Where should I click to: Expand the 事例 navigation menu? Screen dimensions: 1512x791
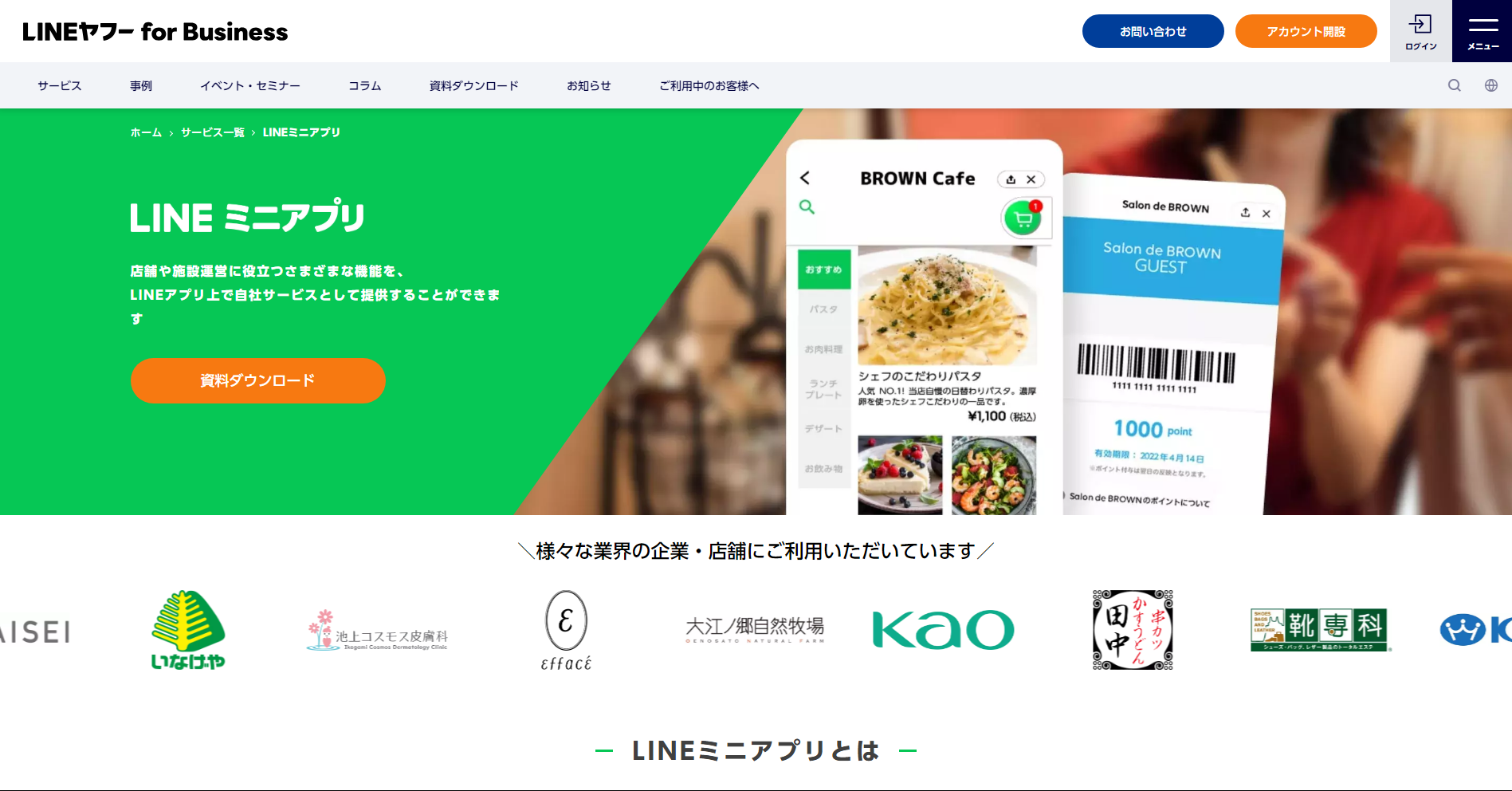pos(141,85)
